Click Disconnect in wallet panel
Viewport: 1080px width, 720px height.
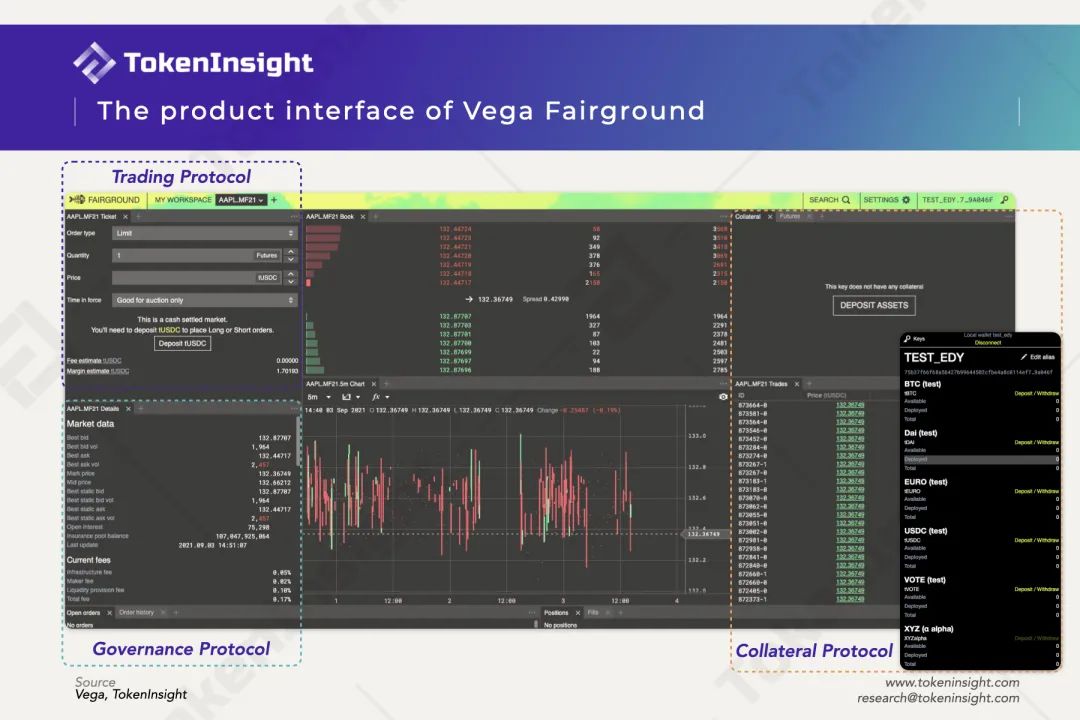[988, 342]
